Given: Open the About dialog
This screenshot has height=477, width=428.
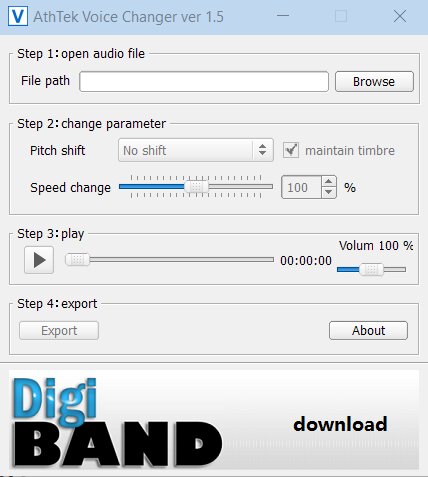Looking at the screenshot, I should click(x=368, y=331).
